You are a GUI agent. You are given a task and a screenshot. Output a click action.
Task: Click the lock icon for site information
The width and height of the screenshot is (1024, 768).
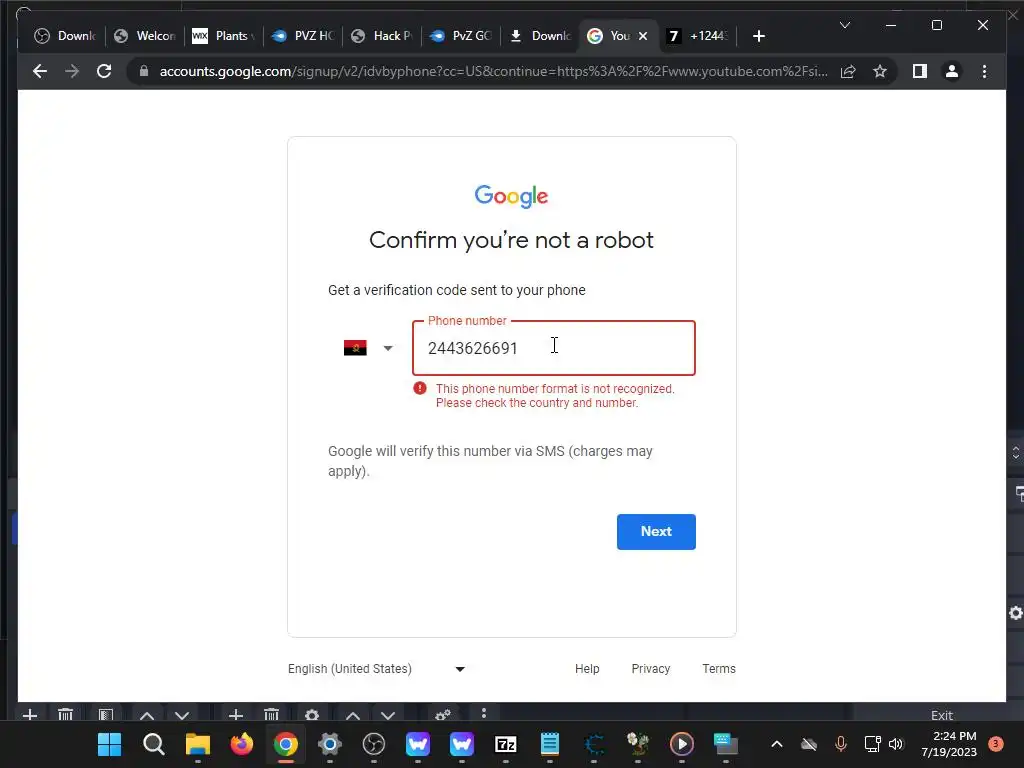(x=144, y=71)
